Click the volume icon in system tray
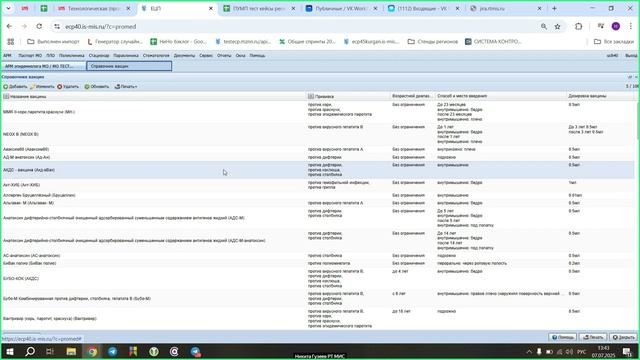The width and height of the screenshot is (640, 360). [x=570, y=351]
